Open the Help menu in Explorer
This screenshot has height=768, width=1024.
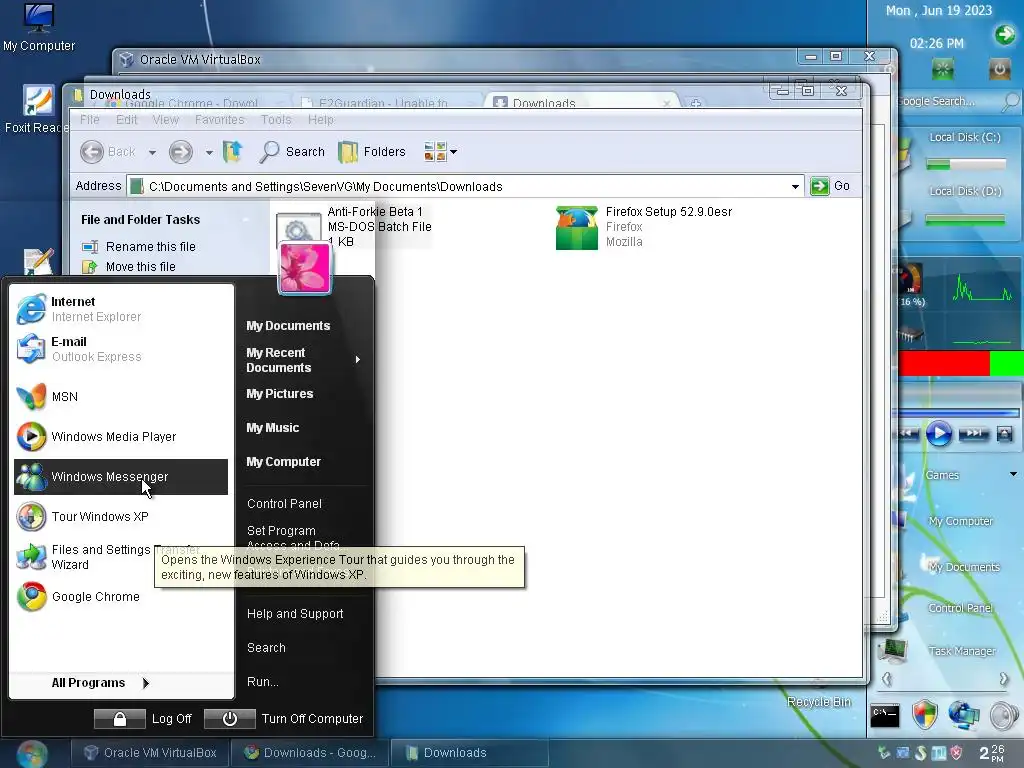coord(321,120)
